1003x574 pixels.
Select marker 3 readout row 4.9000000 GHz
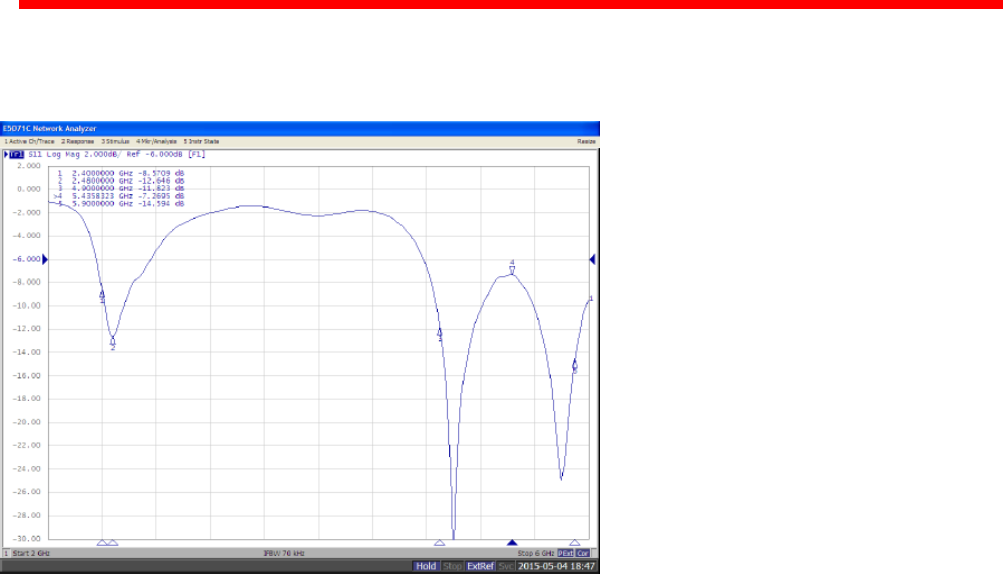[121, 189]
